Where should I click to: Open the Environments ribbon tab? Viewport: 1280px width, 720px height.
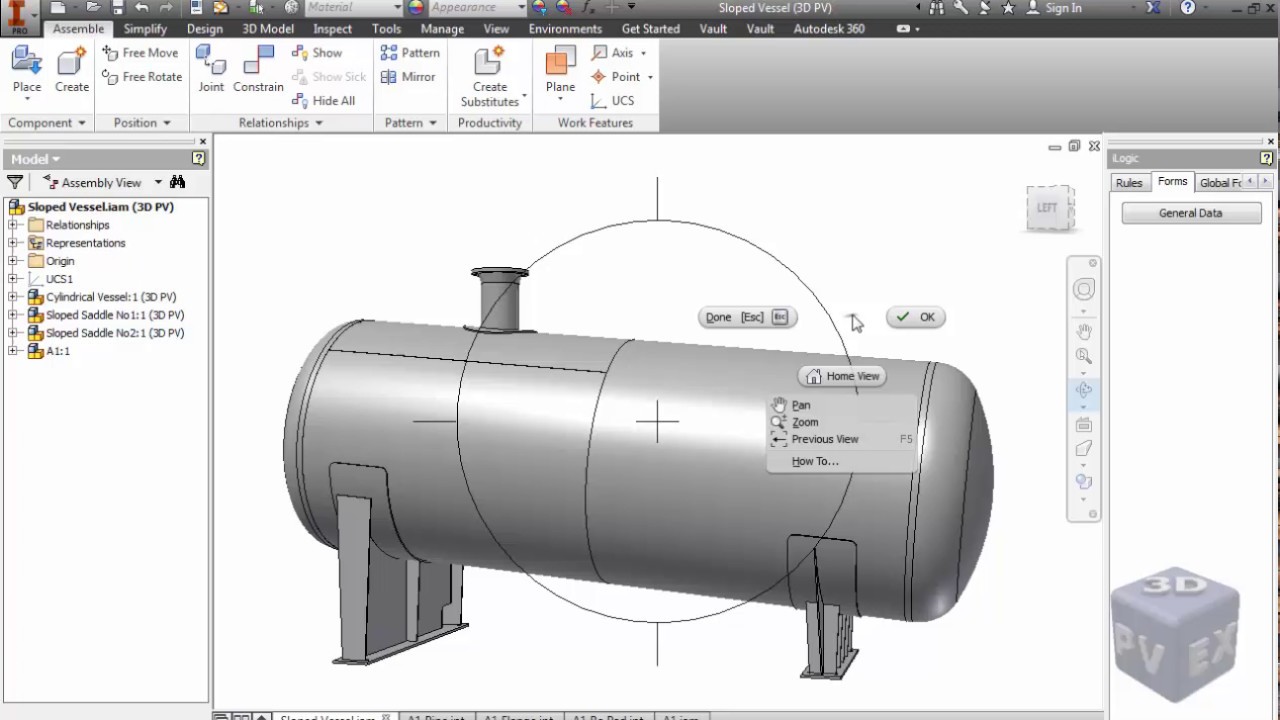click(x=565, y=29)
